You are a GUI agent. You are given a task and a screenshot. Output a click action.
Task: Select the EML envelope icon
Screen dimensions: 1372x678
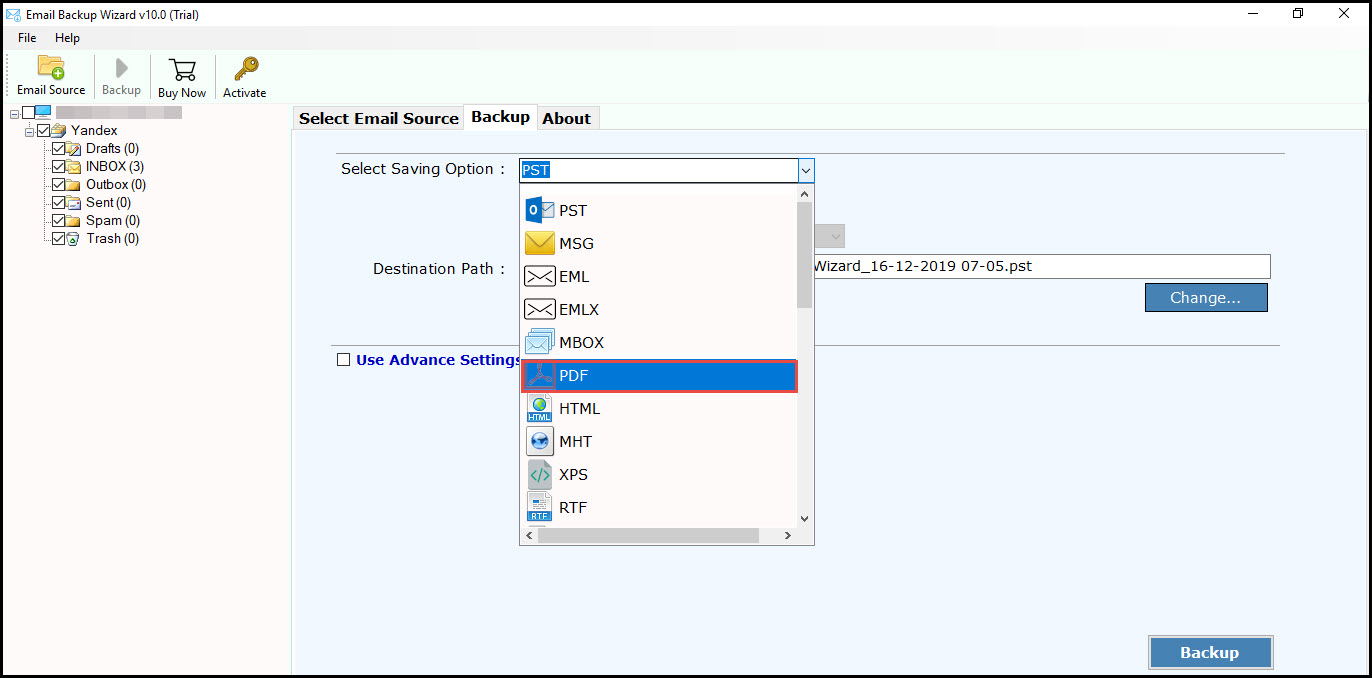[540, 276]
